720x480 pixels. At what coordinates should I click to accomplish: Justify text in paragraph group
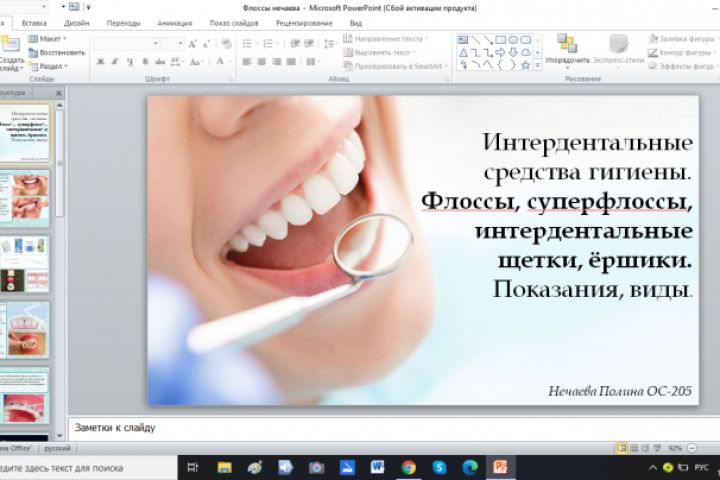pyautogui.click(x=291, y=62)
